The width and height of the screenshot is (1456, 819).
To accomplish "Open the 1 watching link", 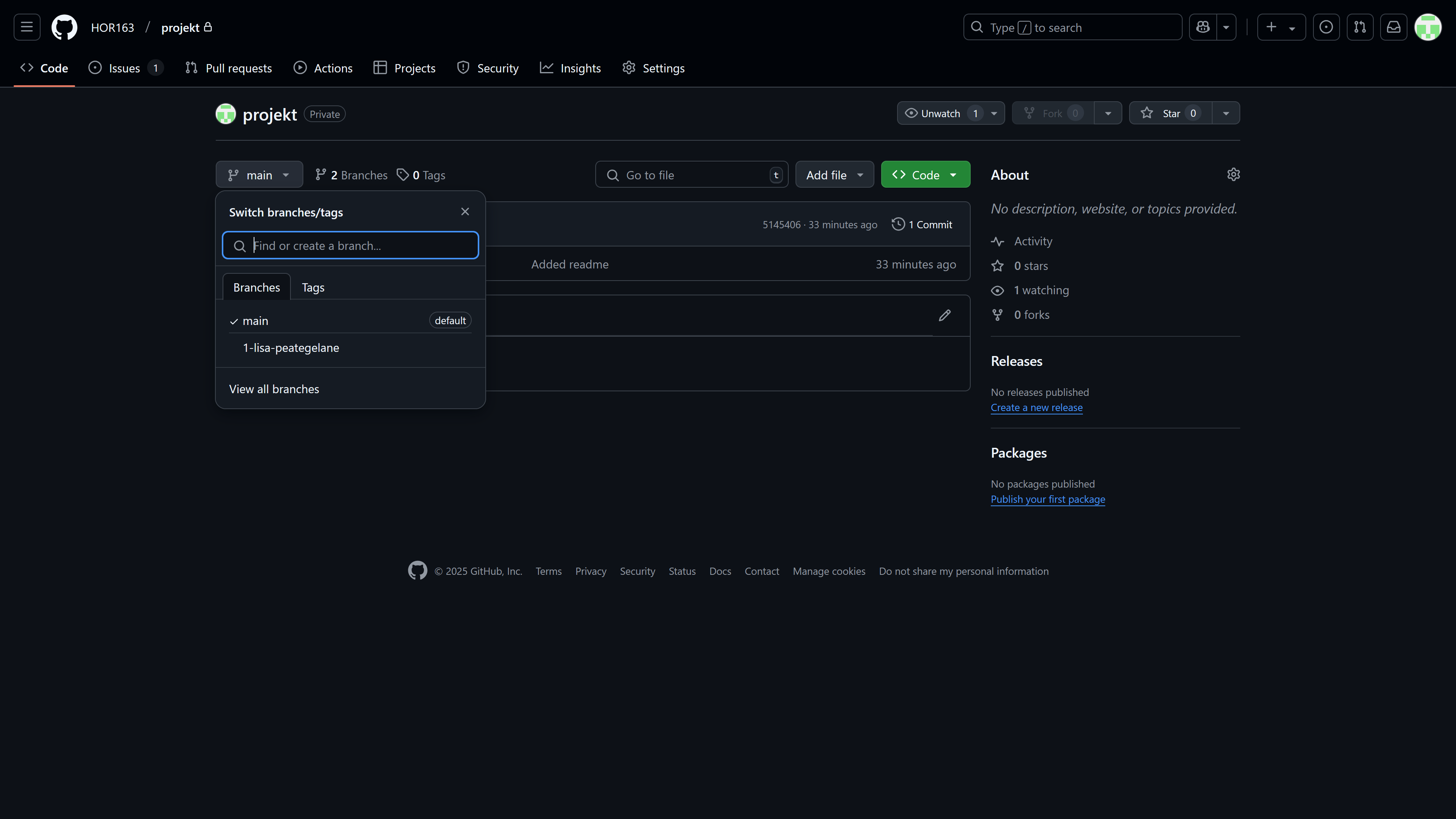I will click(1031, 290).
